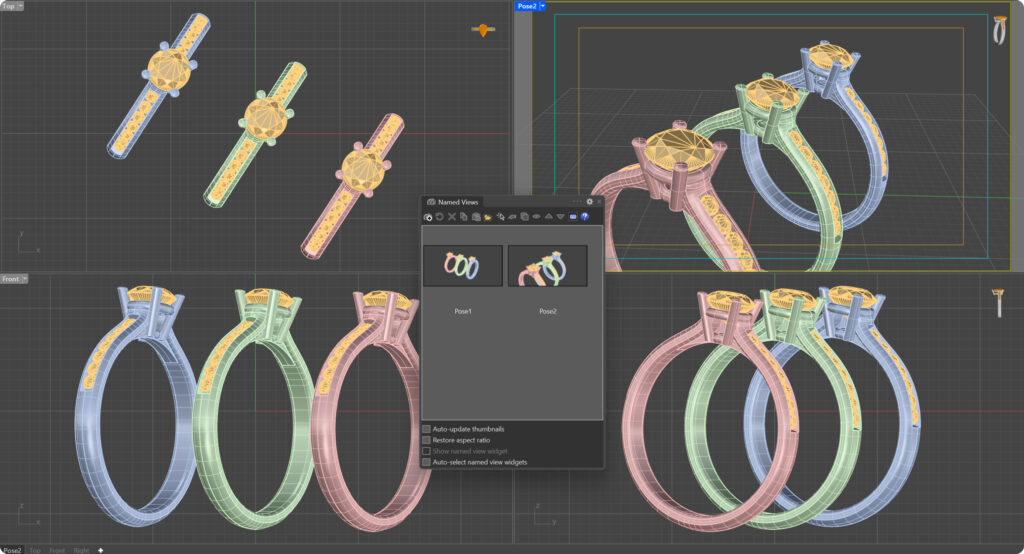Select the Pose2 named view thumbnail

[x=547, y=266]
